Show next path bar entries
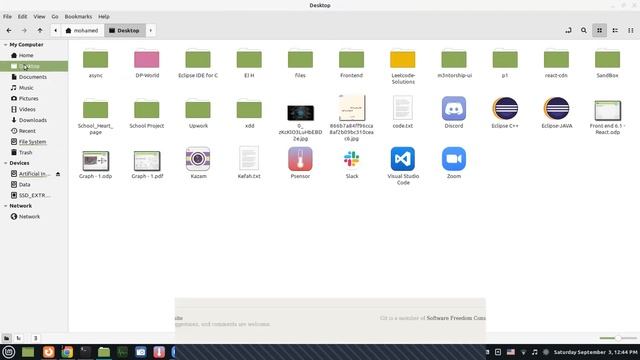The height and width of the screenshot is (360, 640). tap(151, 31)
